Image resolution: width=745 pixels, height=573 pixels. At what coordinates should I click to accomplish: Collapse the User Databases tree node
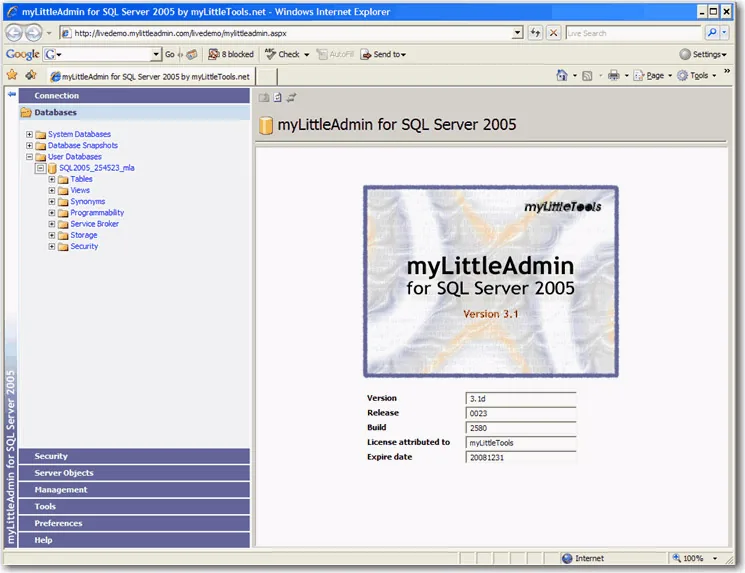pyautogui.click(x=29, y=157)
